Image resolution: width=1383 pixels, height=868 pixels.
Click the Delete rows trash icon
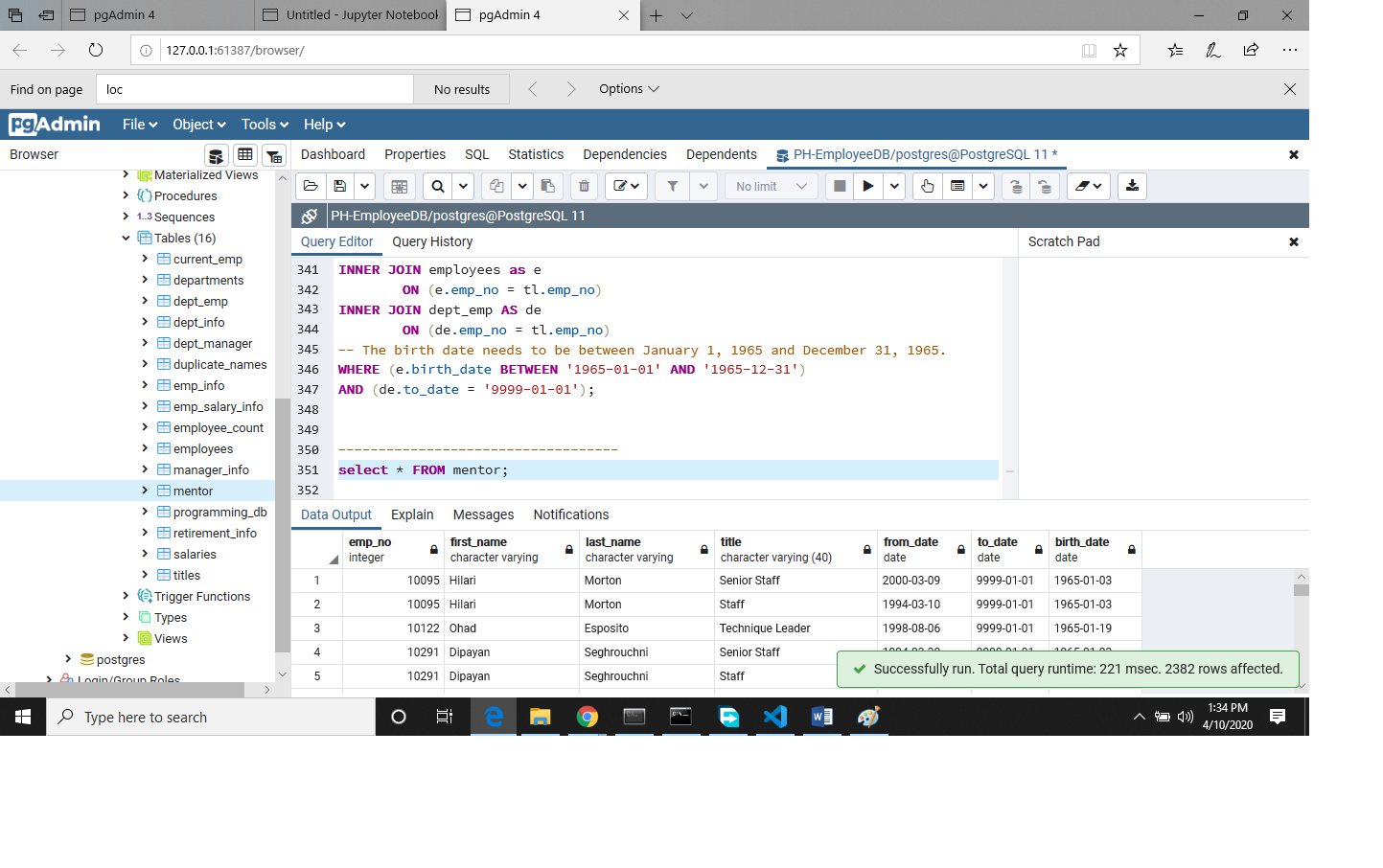[584, 186]
